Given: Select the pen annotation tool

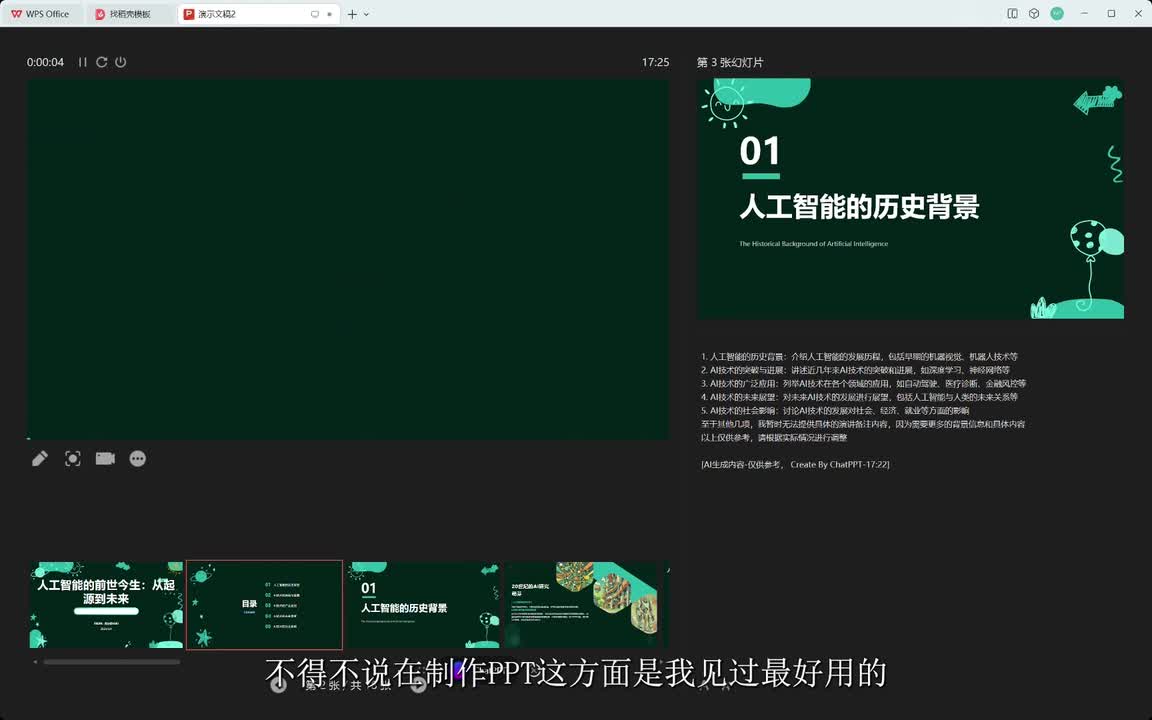Looking at the screenshot, I should 40,458.
